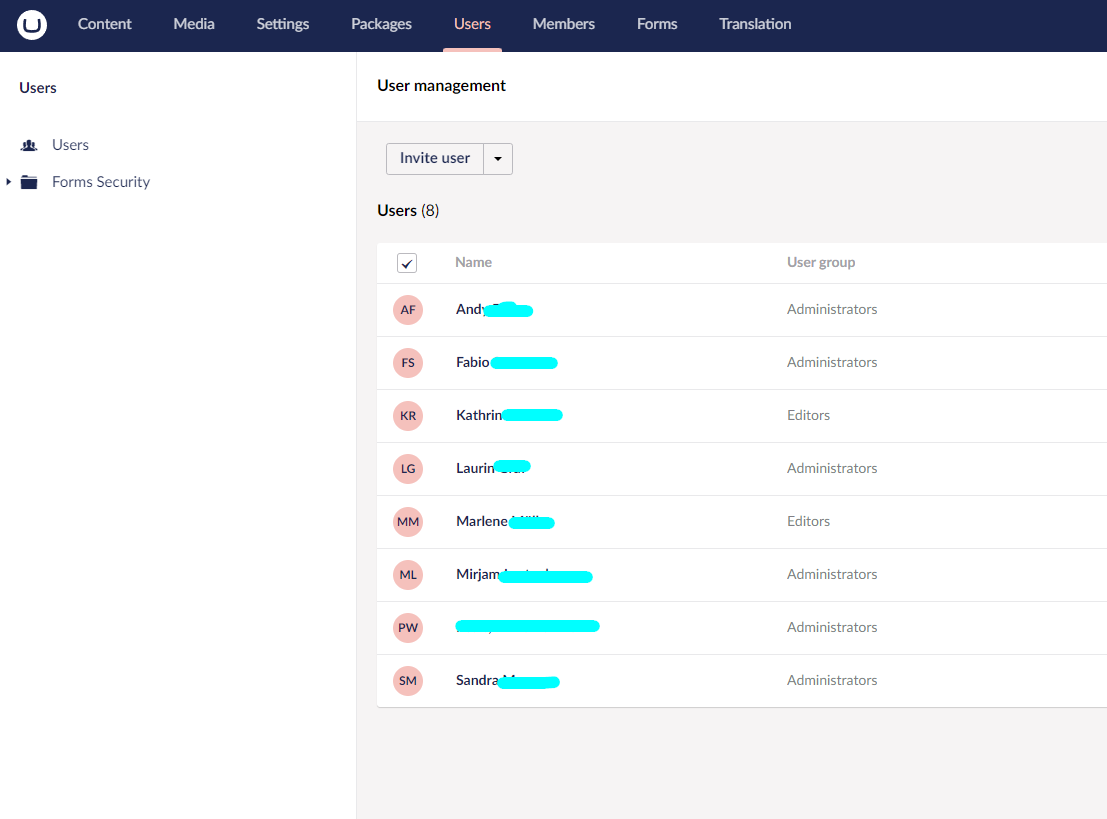The height and width of the screenshot is (819, 1107).
Task: Click the PW user avatar
Action: [408, 628]
